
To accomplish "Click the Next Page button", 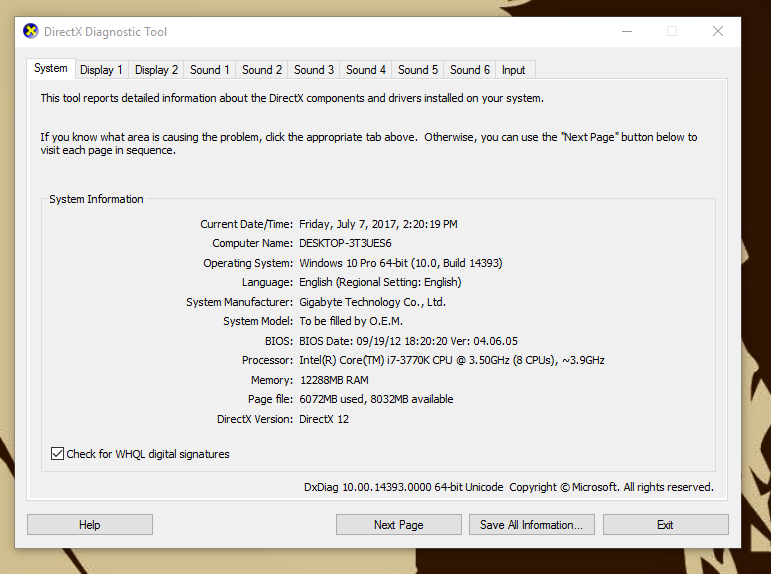I will [399, 525].
